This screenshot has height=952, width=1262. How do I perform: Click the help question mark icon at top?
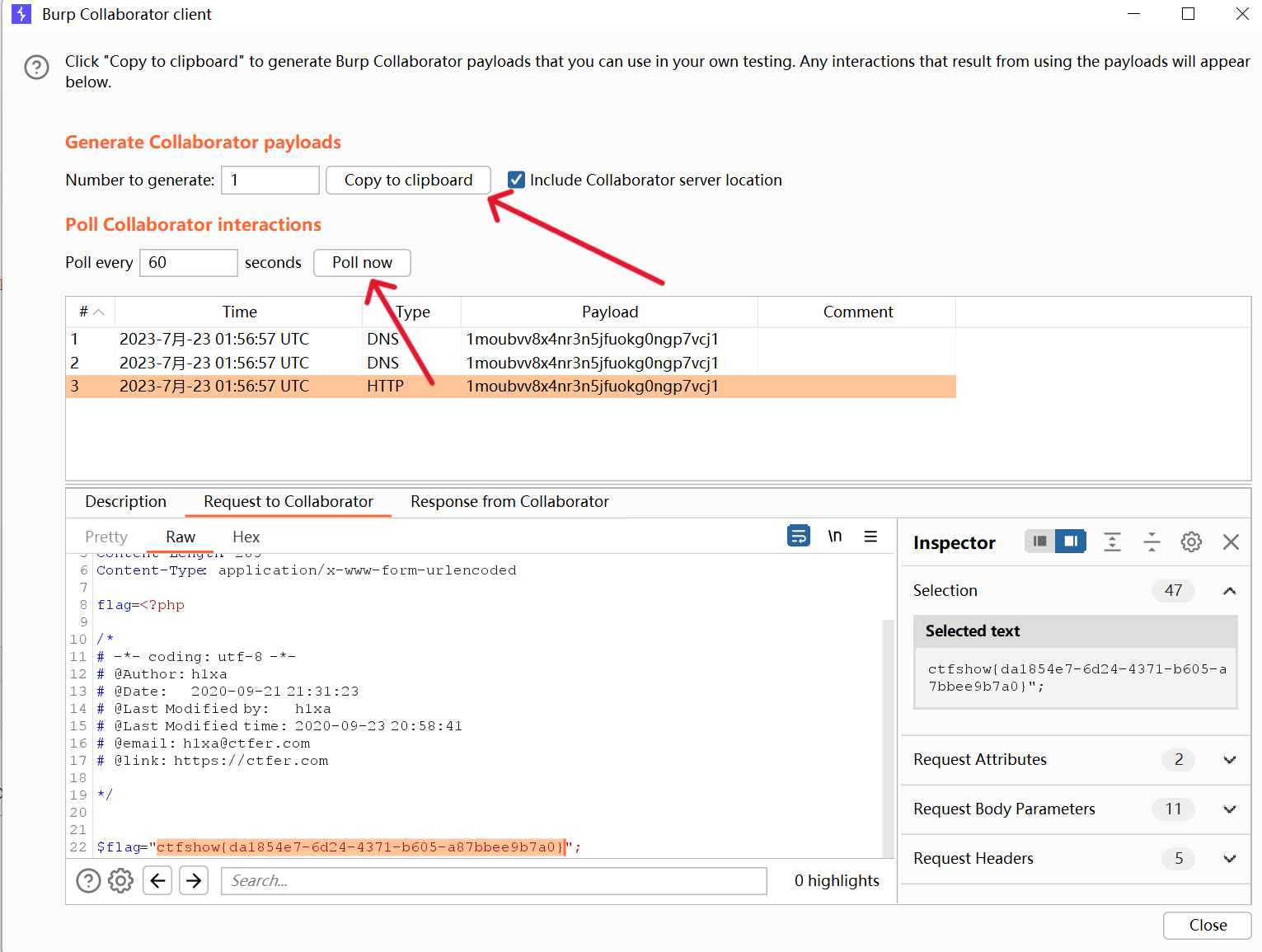click(x=36, y=68)
